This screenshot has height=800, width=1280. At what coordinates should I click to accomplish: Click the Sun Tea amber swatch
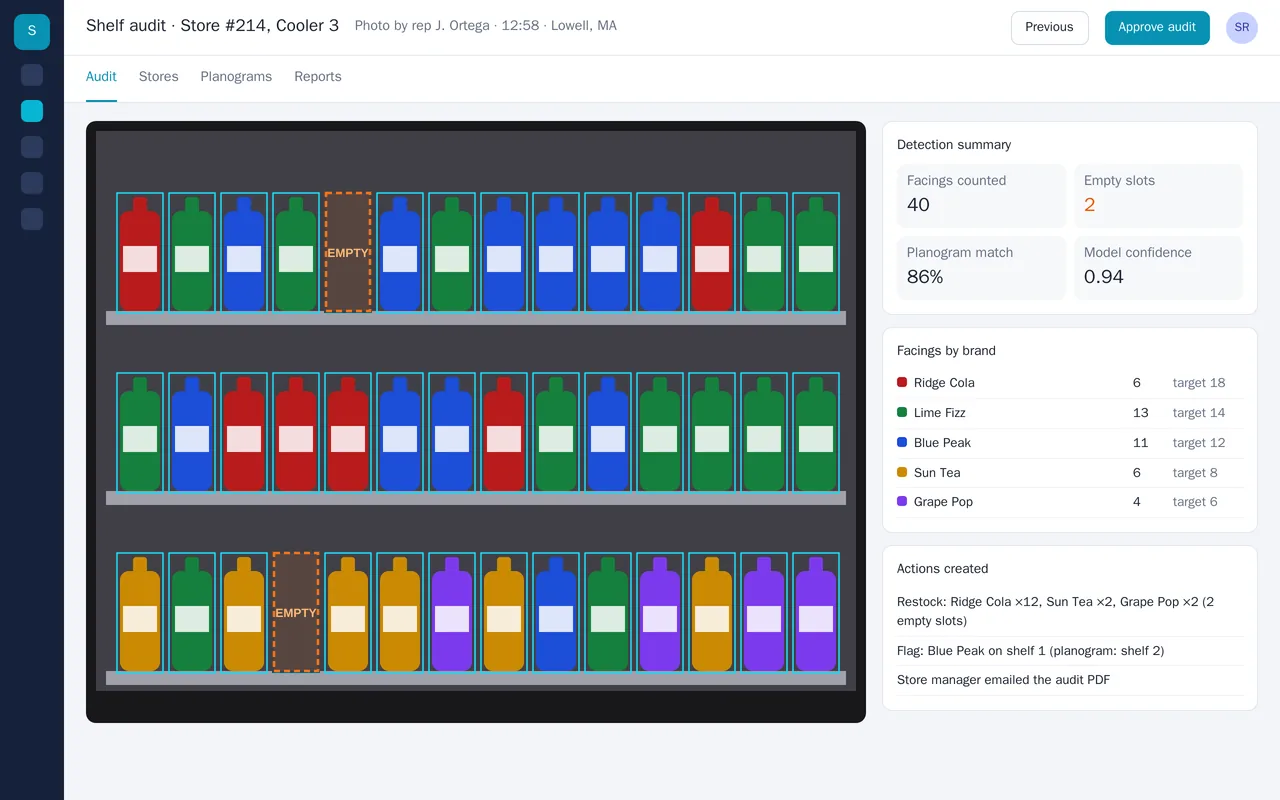point(902,472)
